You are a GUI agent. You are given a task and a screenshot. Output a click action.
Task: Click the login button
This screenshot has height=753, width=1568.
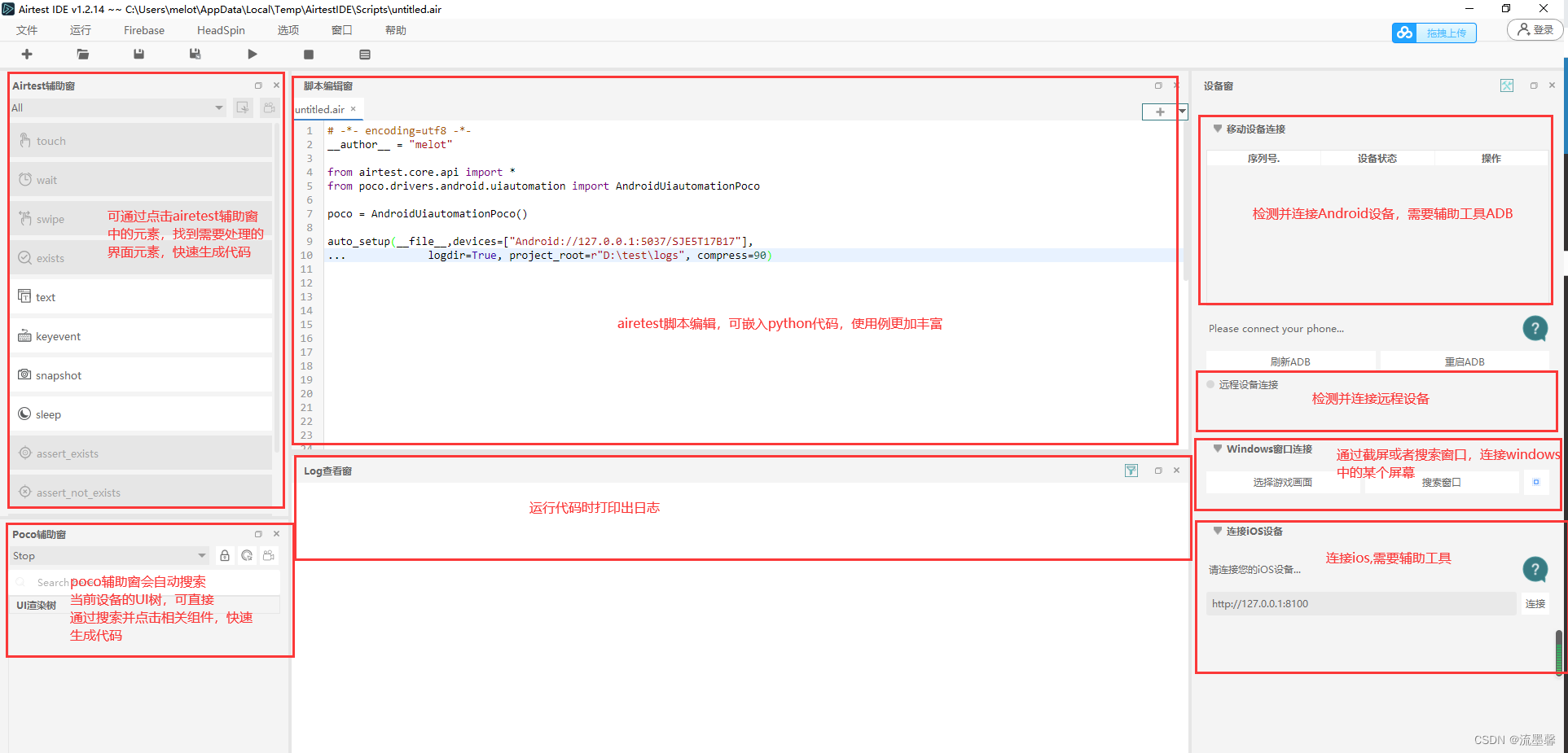pos(1535,30)
